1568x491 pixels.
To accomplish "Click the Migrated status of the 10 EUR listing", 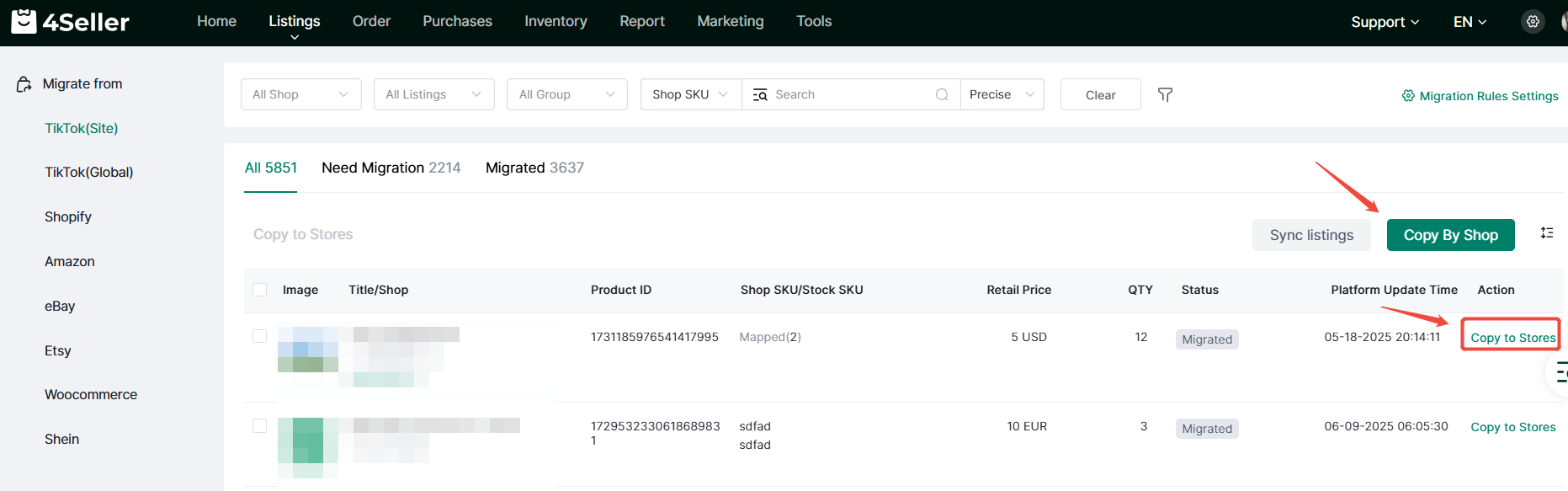I will [1207, 429].
